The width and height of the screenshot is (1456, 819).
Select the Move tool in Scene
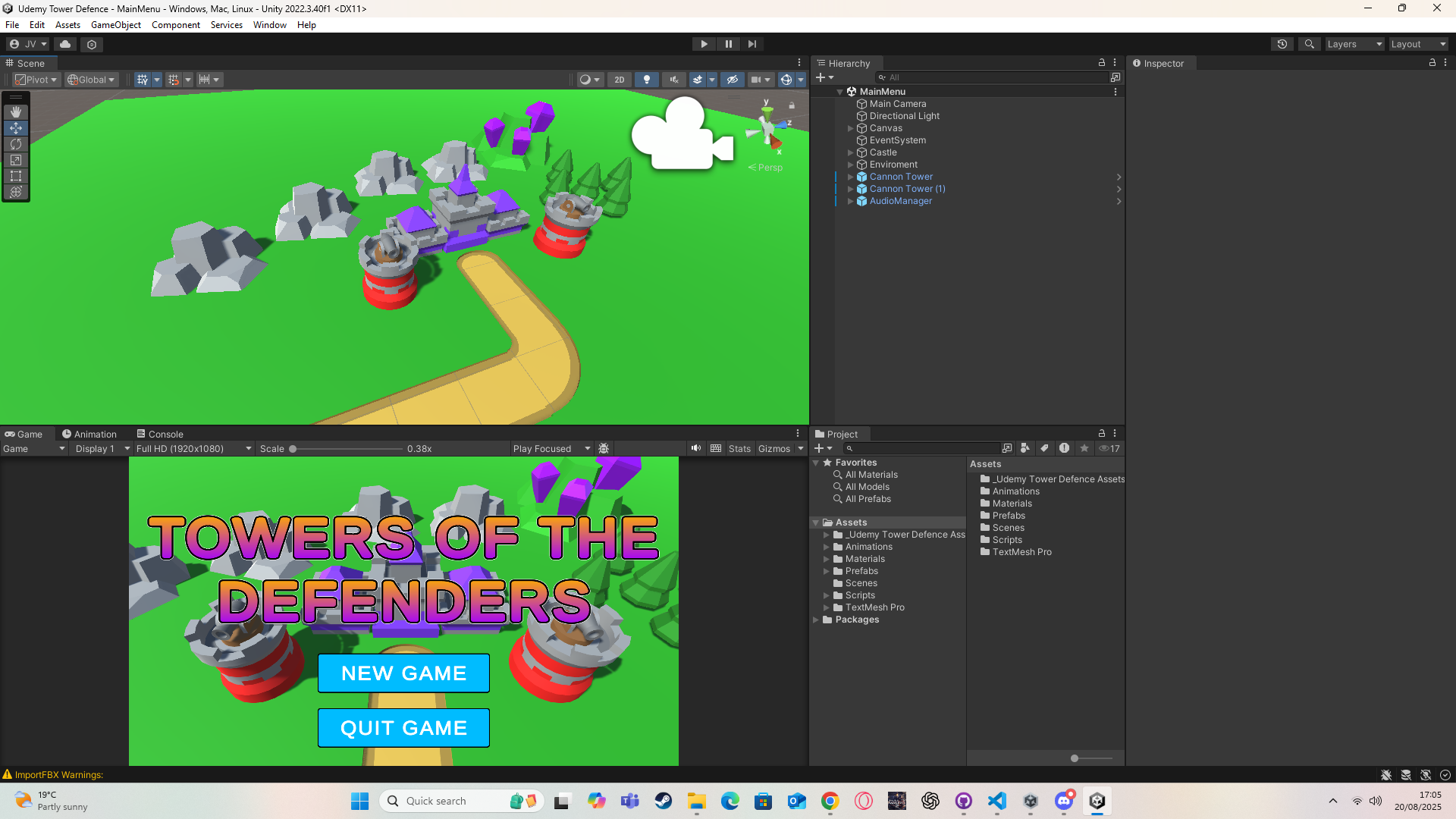(16, 128)
